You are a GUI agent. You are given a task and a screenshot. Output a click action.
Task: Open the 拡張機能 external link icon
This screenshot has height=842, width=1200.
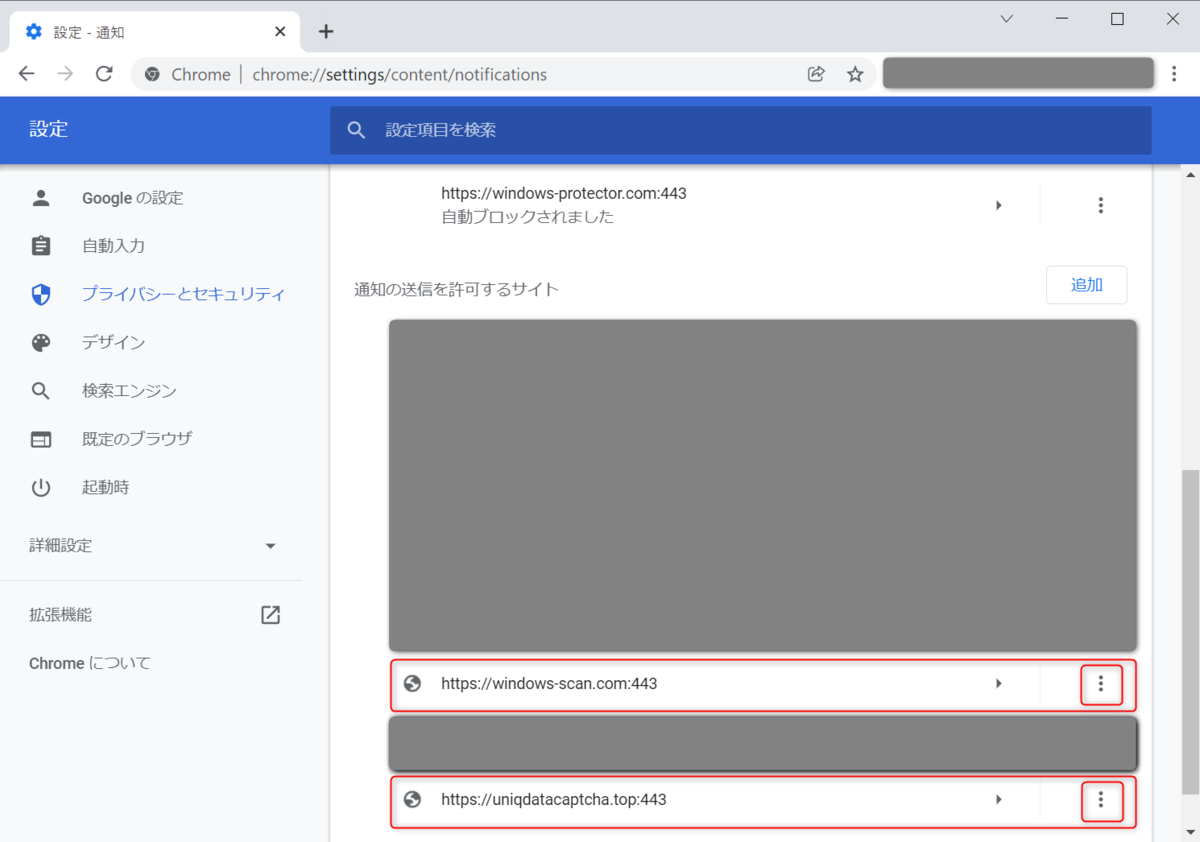pyautogui.click(x=270, y=614)
